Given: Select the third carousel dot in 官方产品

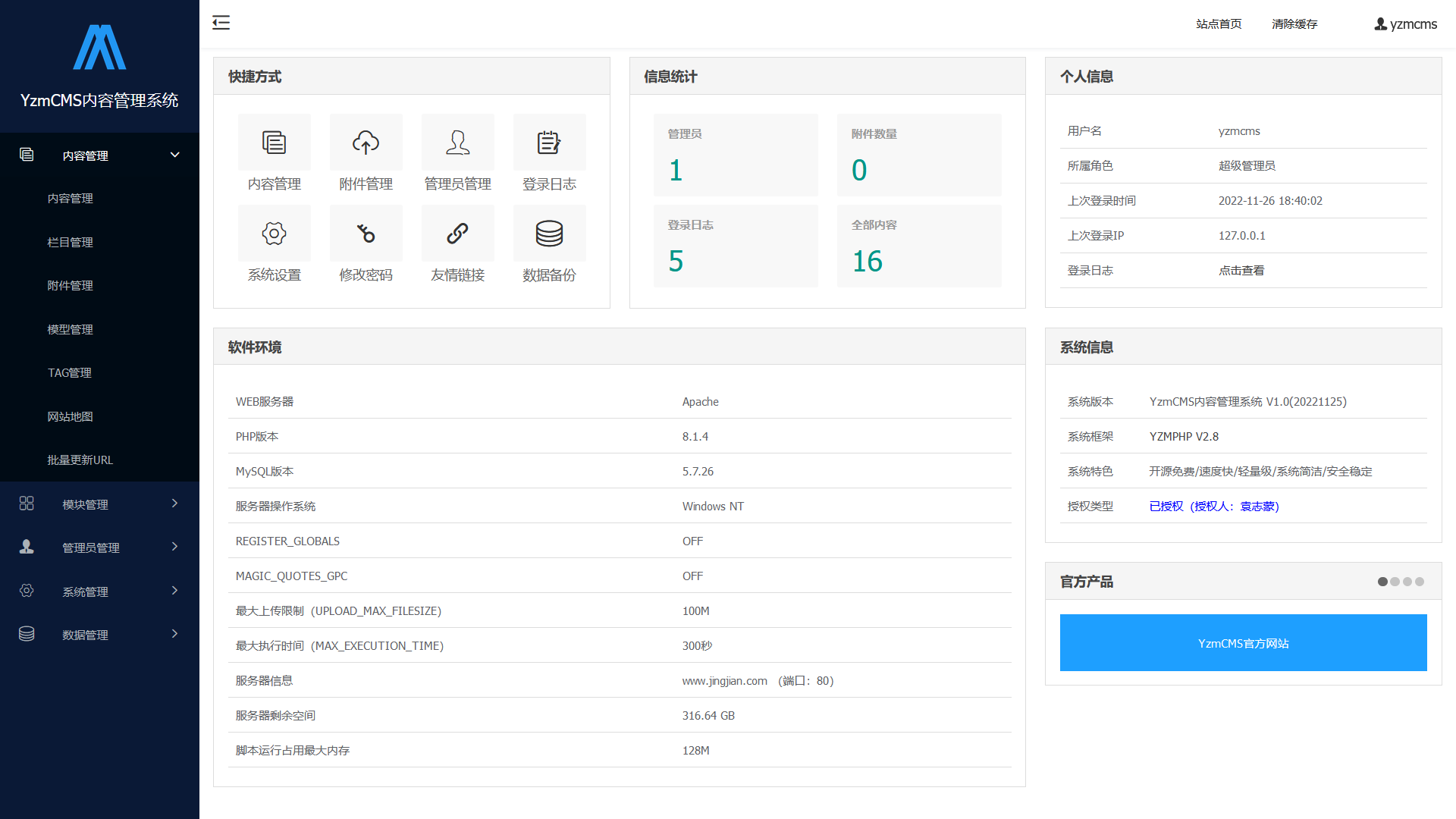Looking at the screenshot, I should 1407,582.
